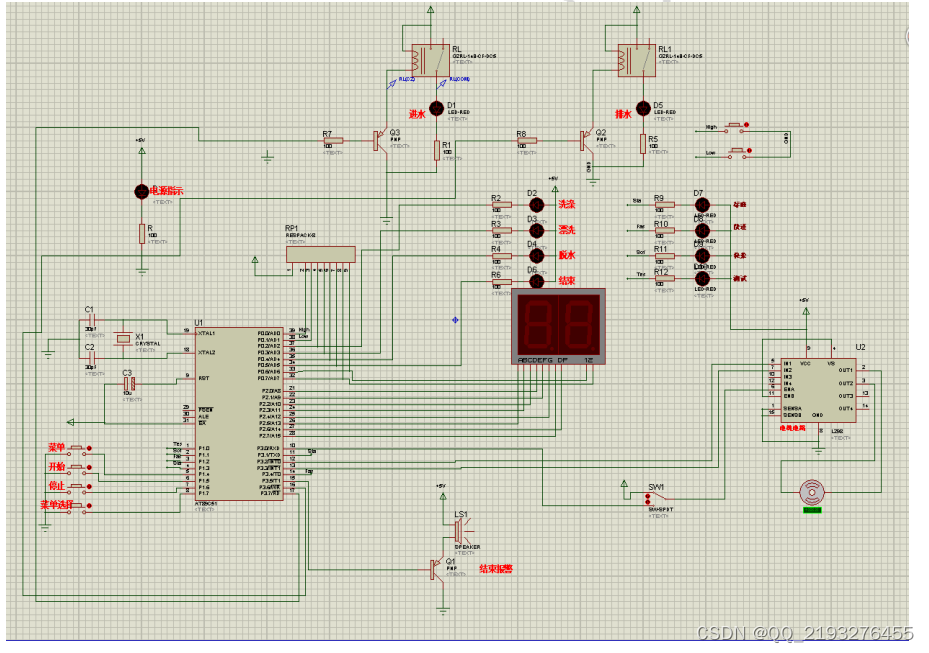Click the D4 LED labeled 脱水

(536, 256)
